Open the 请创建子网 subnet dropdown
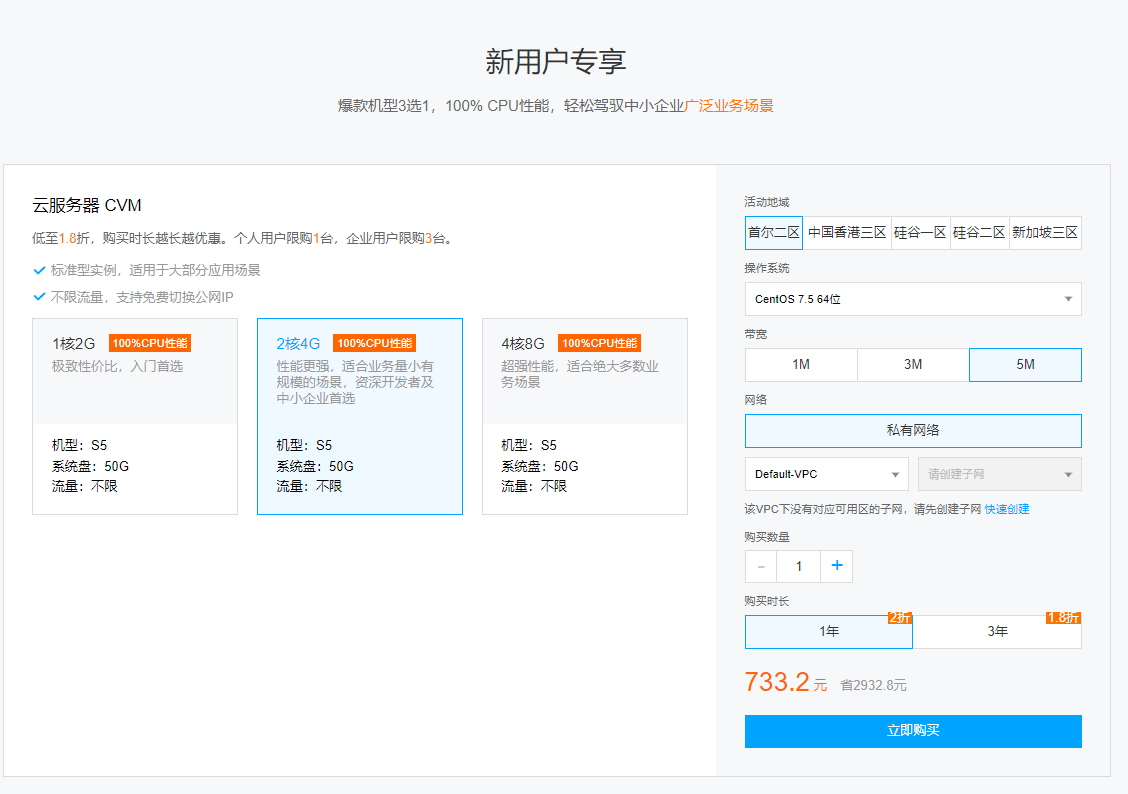Viewport: 1128px width, 794px height. (x=1000, y=474)
